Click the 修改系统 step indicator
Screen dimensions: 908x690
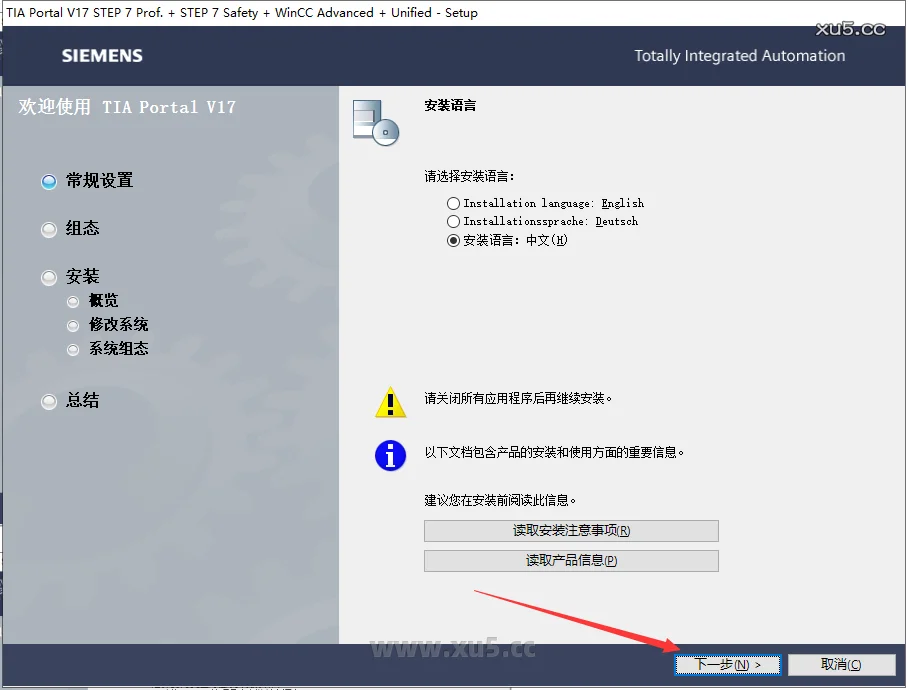pos(72,324)
